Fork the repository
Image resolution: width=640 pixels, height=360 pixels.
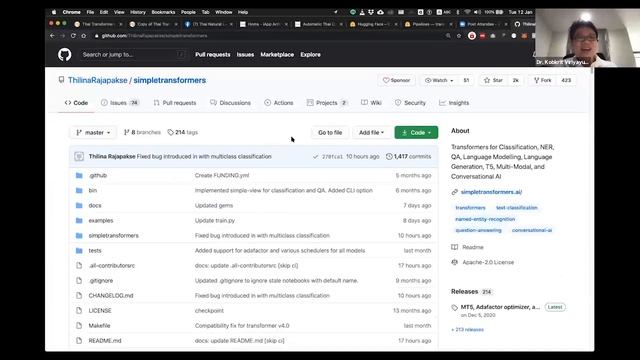click(542, 80)
